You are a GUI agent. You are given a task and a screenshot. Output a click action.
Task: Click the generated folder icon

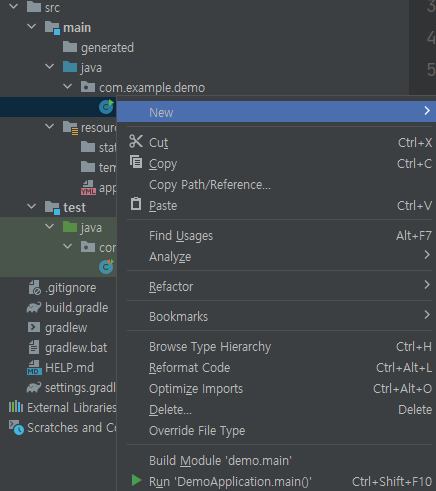tap(70, 47)
